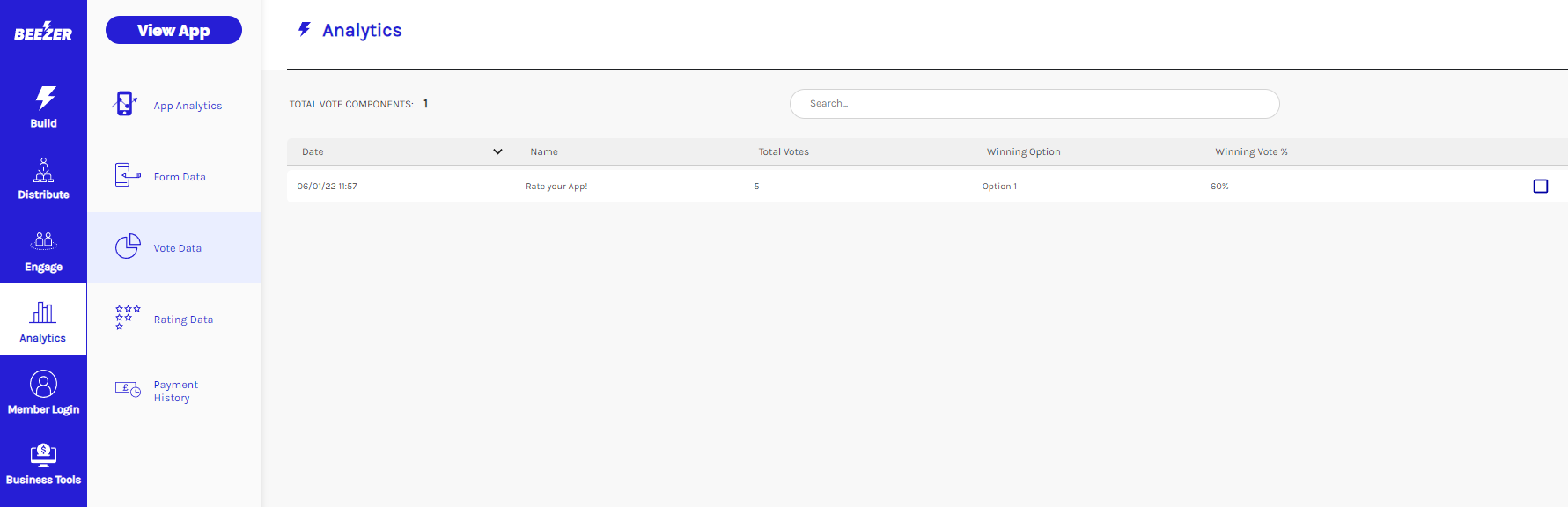Open the Build section lightning icon

[x=45, y=97]
